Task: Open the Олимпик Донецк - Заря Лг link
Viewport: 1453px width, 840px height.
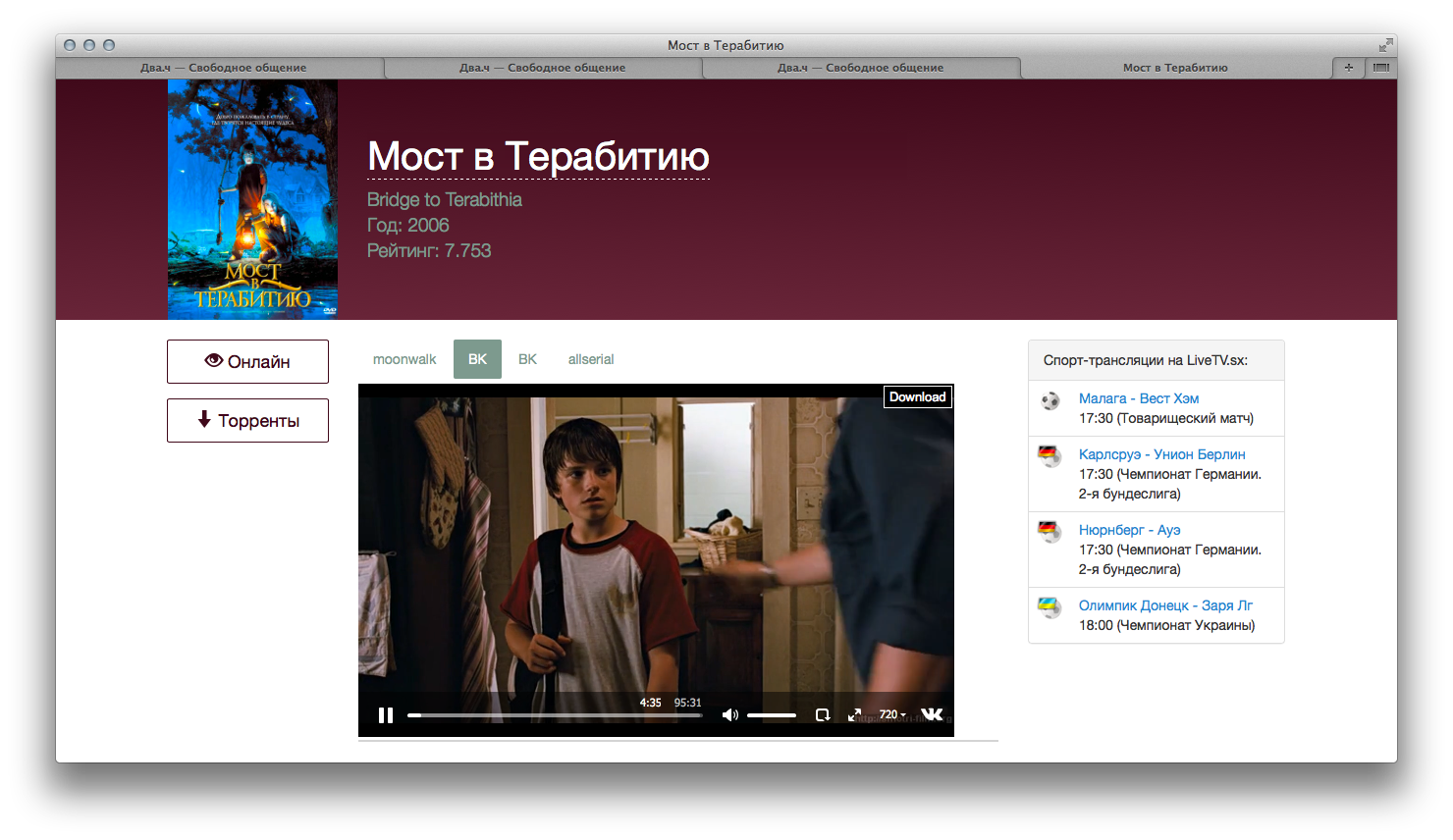Action: point(1165,605)
